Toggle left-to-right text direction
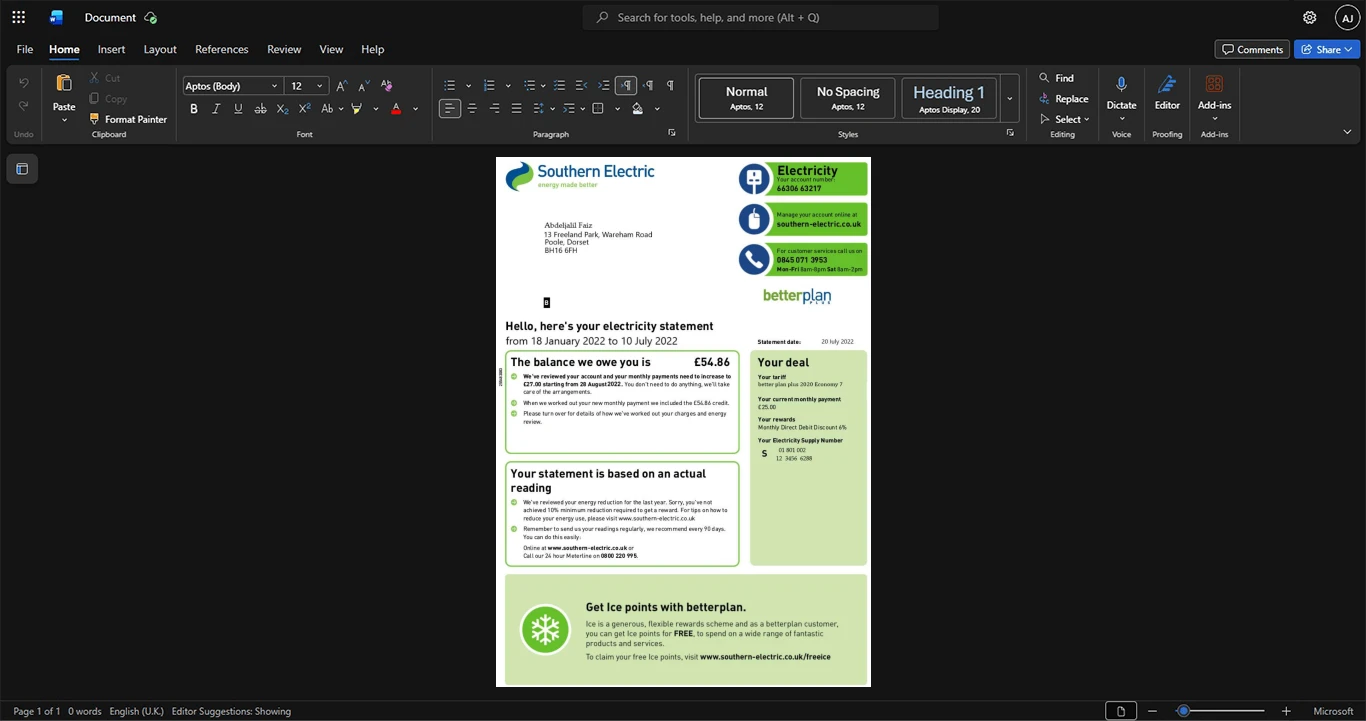The width and height of the screenshot is (1366, 721). click(626, 86)
